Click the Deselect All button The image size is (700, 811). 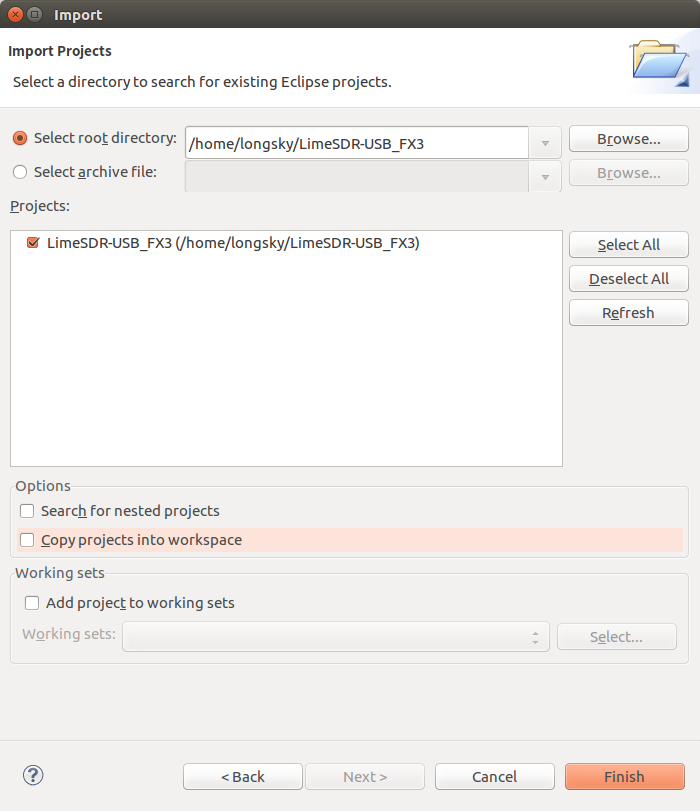(629, 279)
